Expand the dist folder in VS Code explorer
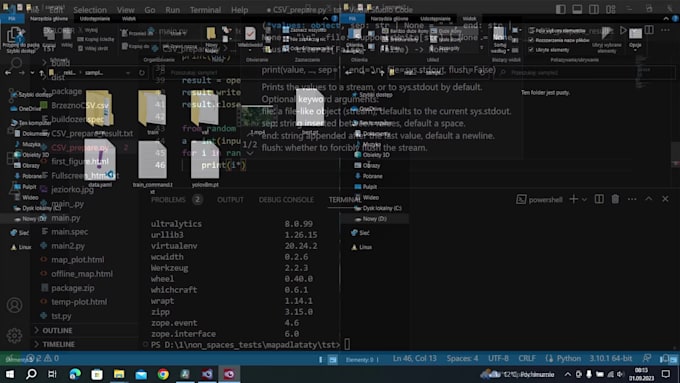The width and height of the screenshot is (680, 383). (x=58, y=77)
